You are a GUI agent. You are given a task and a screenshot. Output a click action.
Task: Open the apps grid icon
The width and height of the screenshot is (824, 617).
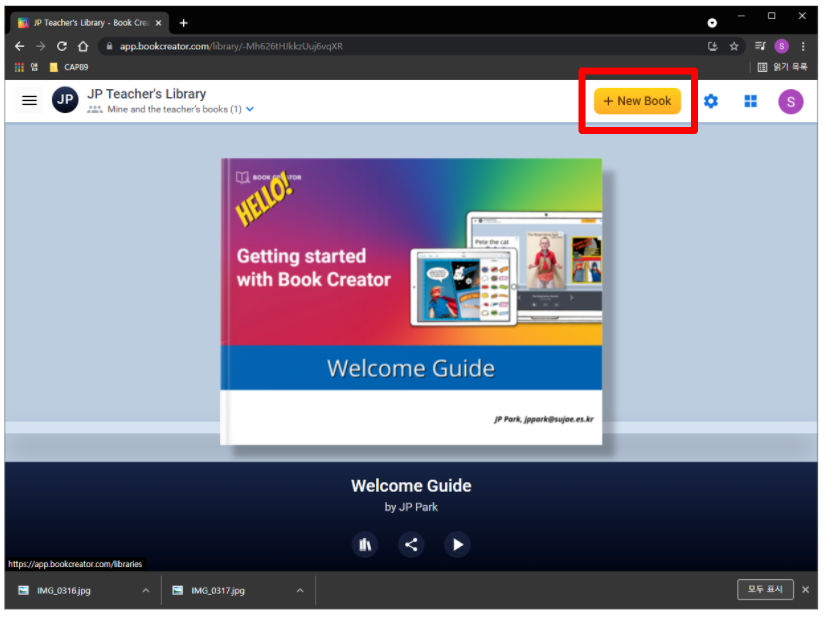tap(750, 101)
